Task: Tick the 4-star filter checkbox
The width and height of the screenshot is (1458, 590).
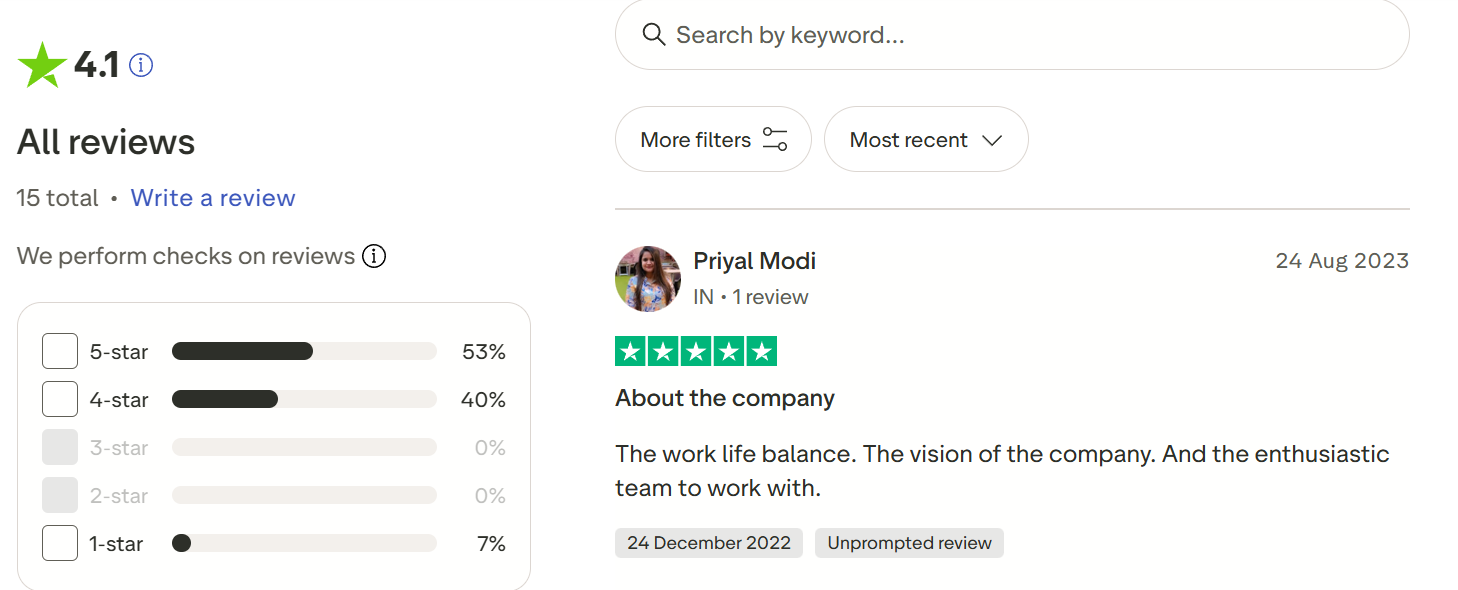Action: point(60,400)
